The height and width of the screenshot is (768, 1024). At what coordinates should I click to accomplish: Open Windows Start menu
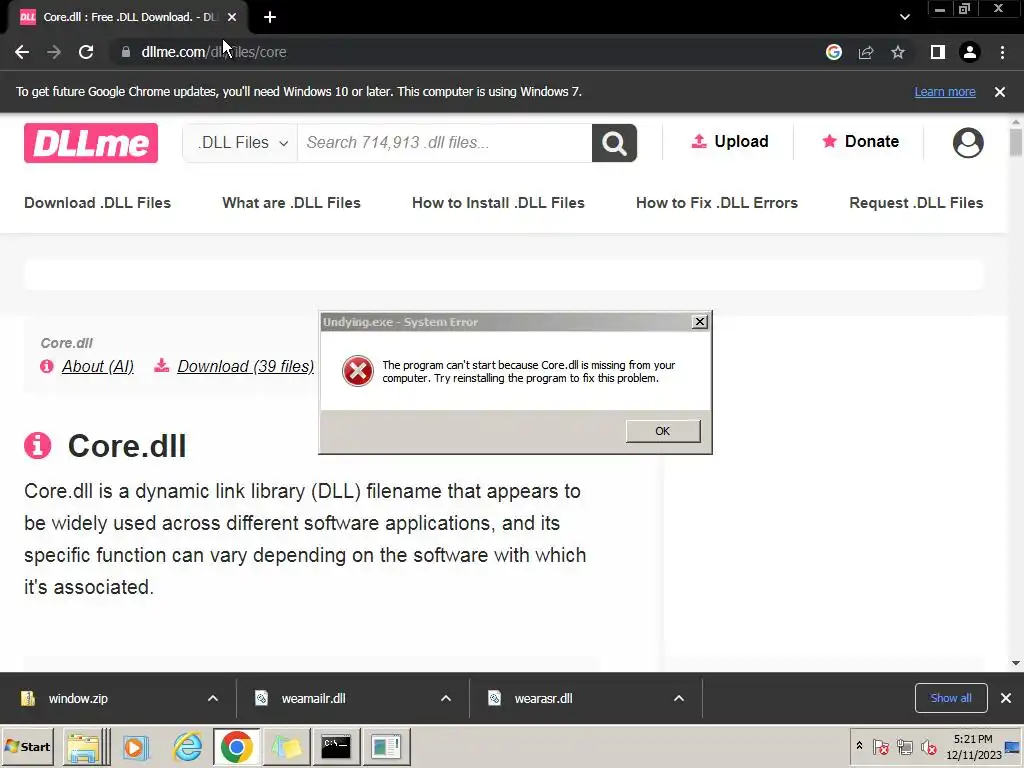[x=27, y=746]
